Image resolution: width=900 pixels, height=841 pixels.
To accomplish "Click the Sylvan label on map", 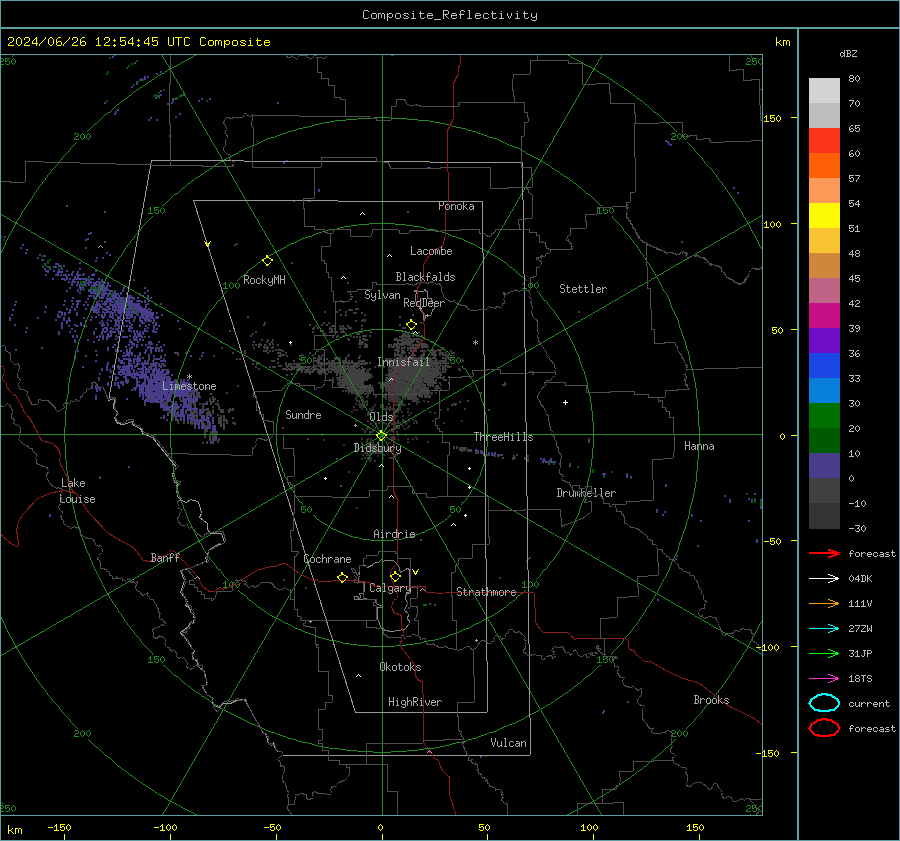I will click(382, 295).
